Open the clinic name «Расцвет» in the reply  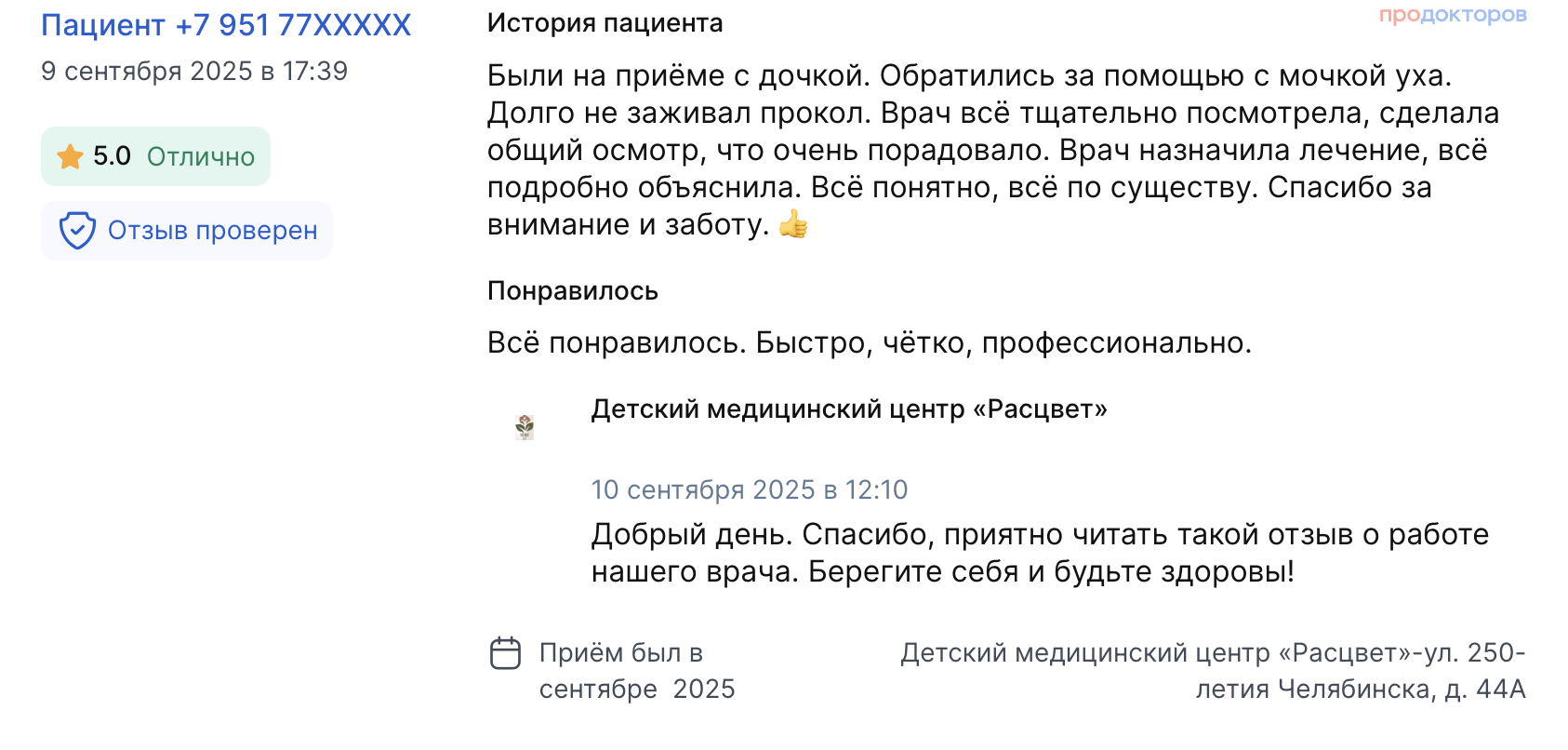pos(849,409)
